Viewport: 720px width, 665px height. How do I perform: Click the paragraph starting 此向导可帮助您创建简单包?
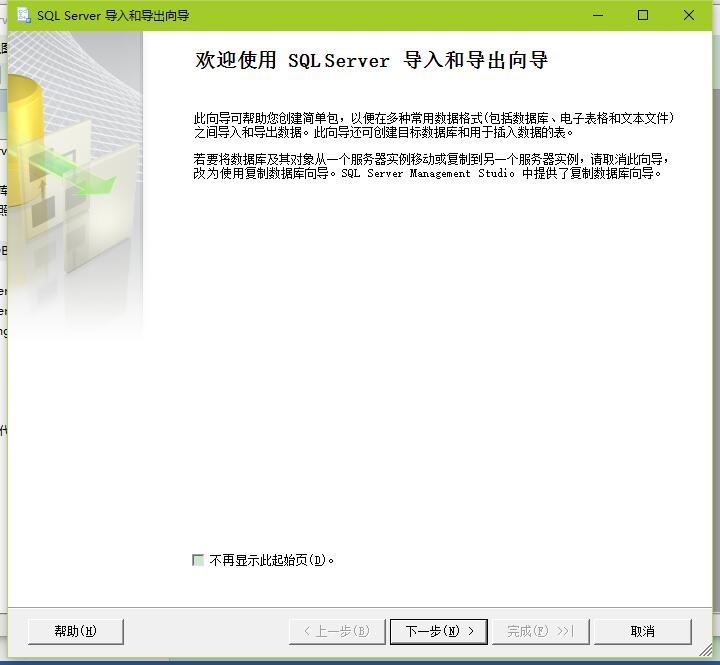(x=434, y=125)
